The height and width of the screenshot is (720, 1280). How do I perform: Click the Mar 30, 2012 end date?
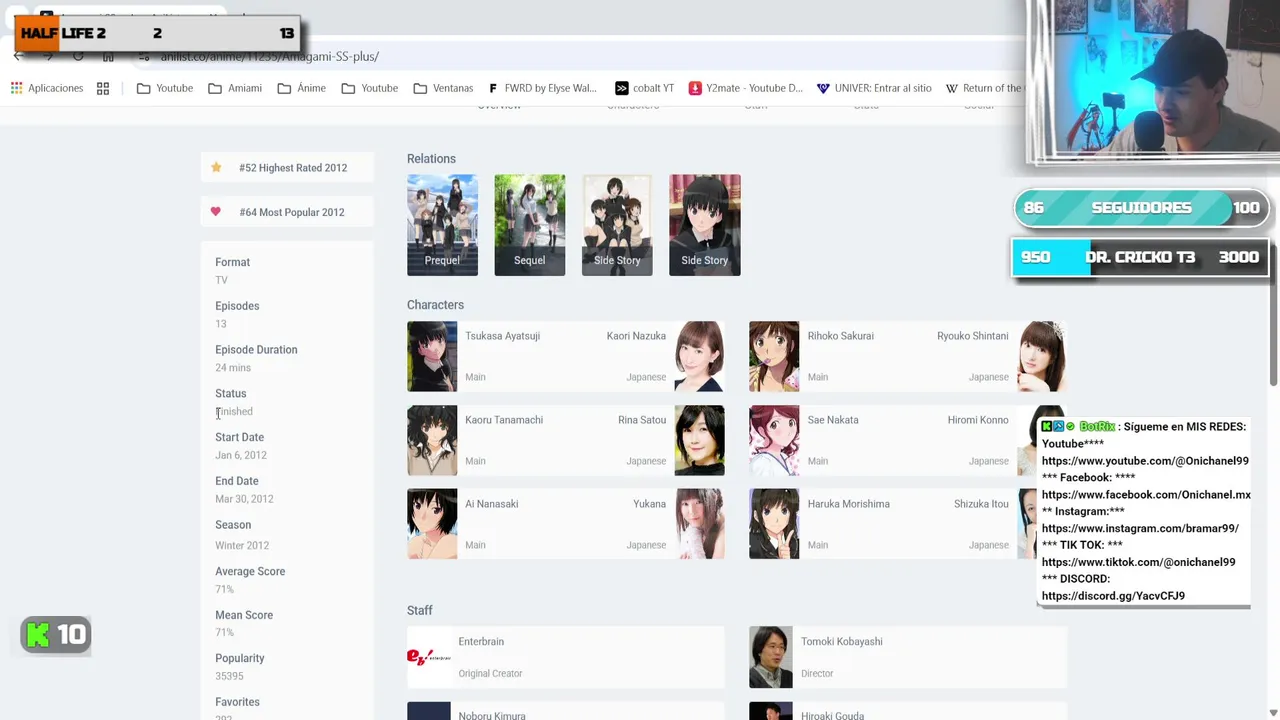coord(244,499)
